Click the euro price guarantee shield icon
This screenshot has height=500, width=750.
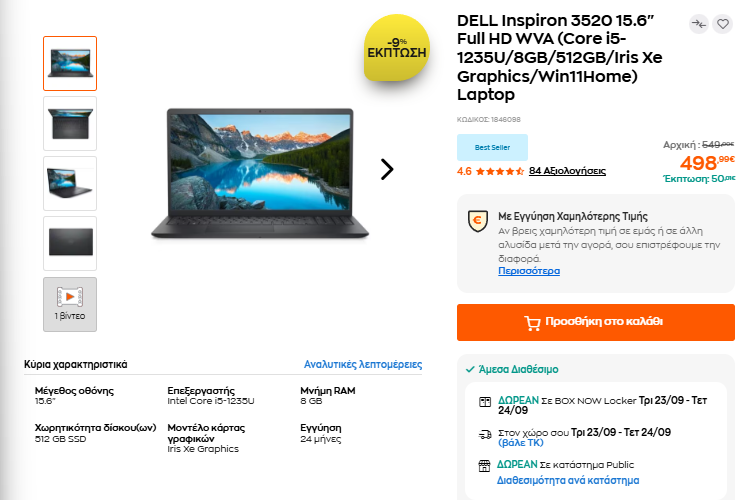(x=477, y=220)
